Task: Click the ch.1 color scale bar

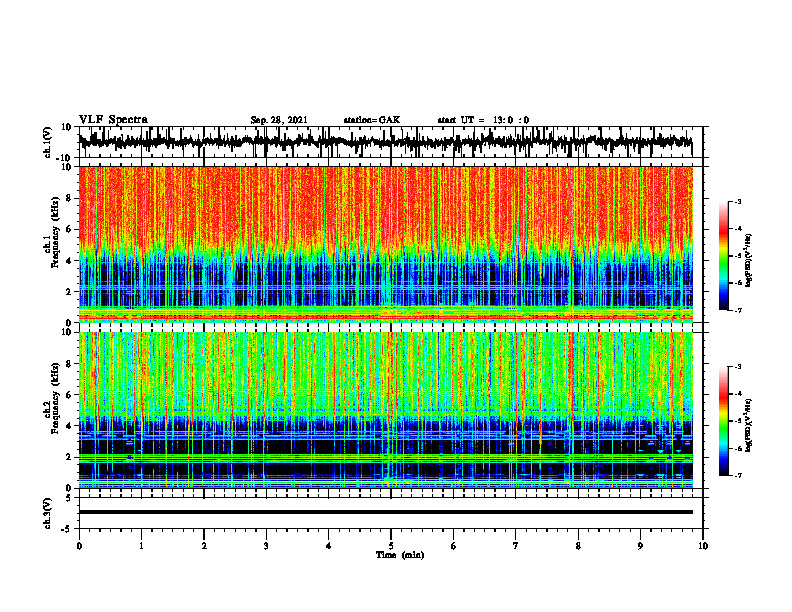Action: pyautogui.click(x=723, y=256)
